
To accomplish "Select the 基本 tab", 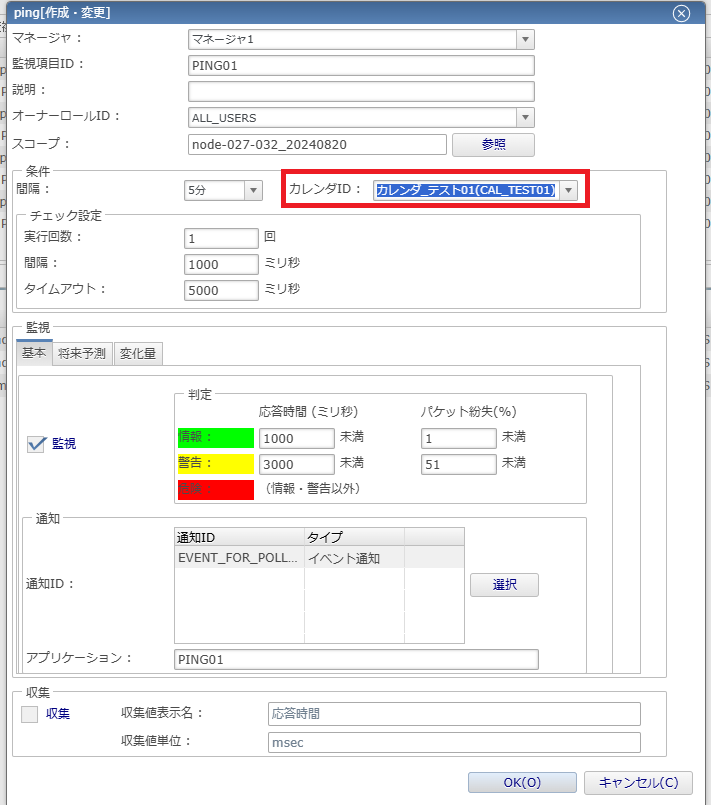I will [x=34, y=353].
